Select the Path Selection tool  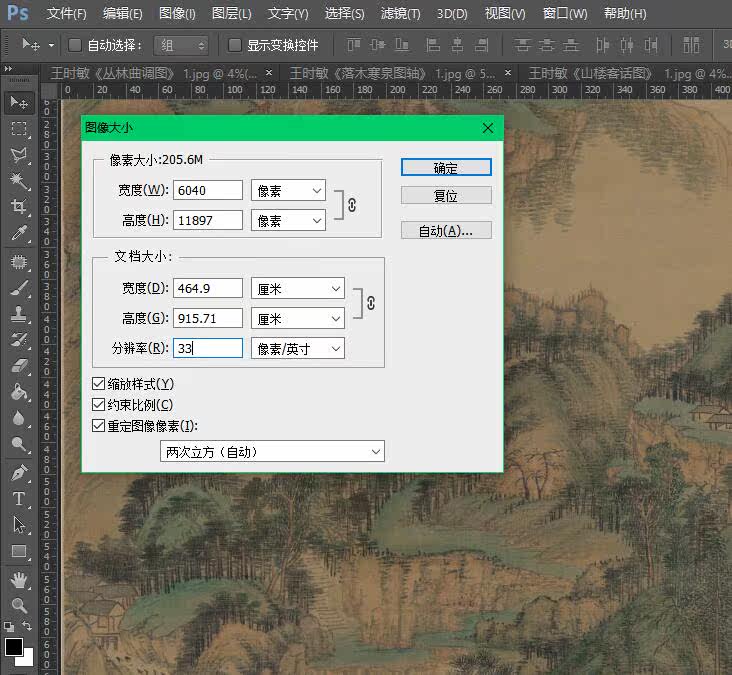pyautogui.click(x=19, y=525)
